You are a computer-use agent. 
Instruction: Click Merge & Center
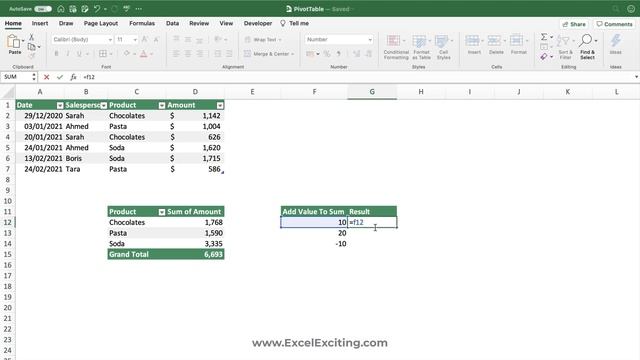point(269,54)
